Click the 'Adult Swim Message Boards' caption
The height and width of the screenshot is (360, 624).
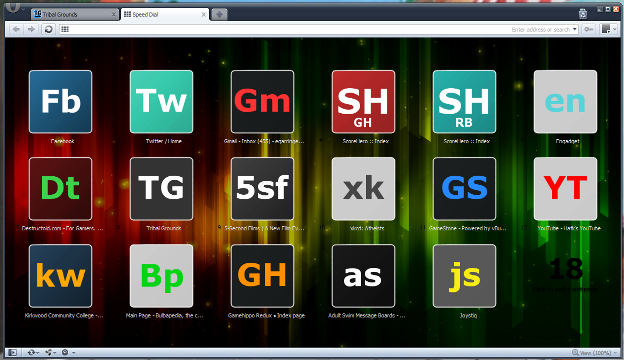[367, 315]
